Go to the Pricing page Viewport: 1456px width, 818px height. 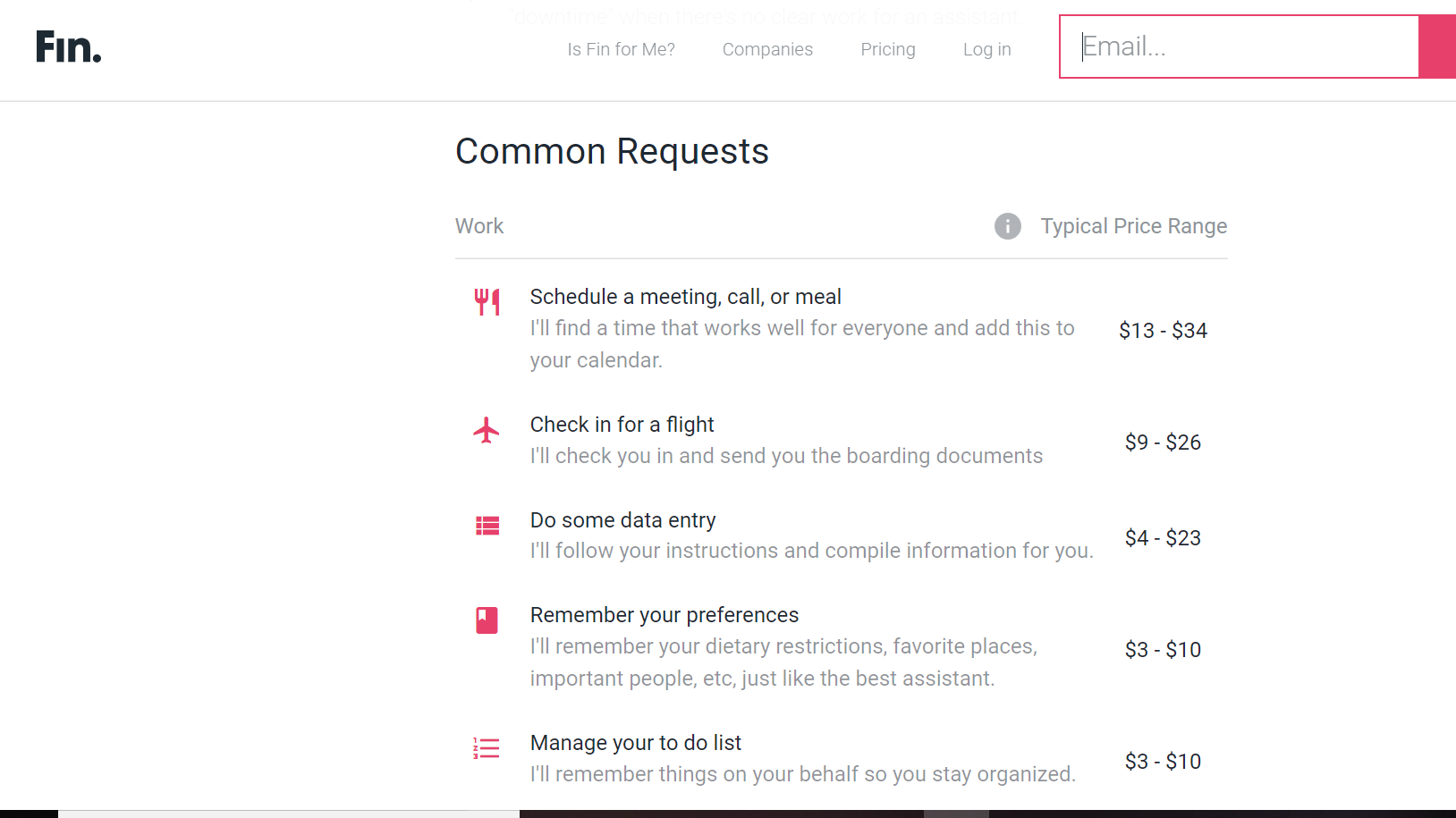(888, 49)
